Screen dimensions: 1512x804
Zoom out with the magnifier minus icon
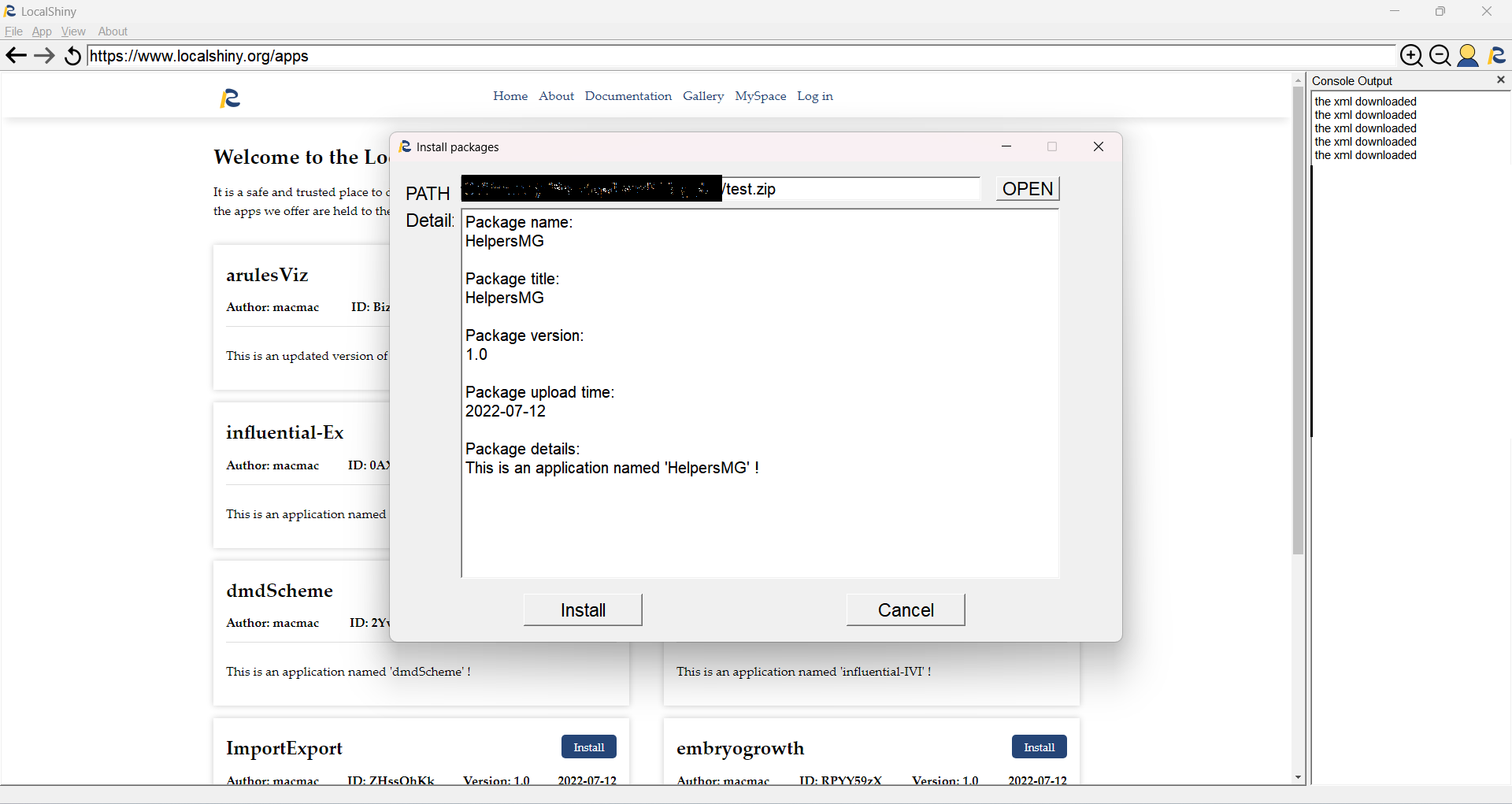pos(1440,55)
